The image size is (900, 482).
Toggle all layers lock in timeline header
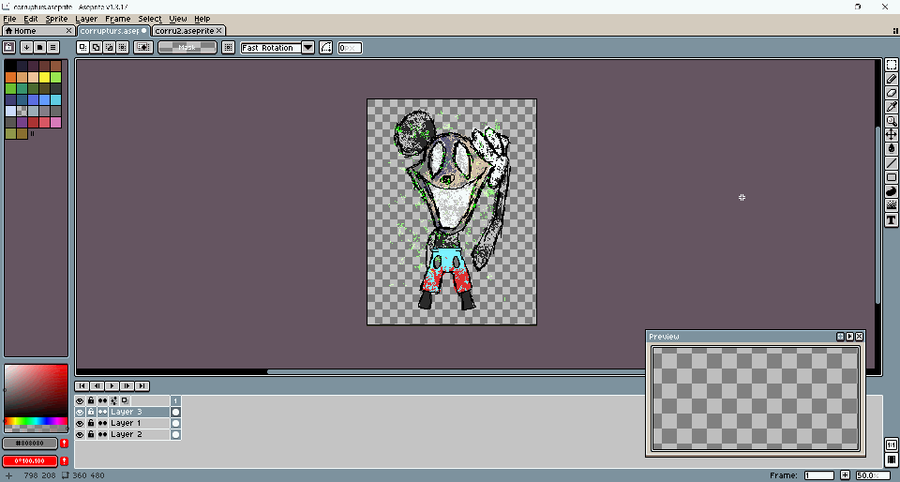point(91,401)
